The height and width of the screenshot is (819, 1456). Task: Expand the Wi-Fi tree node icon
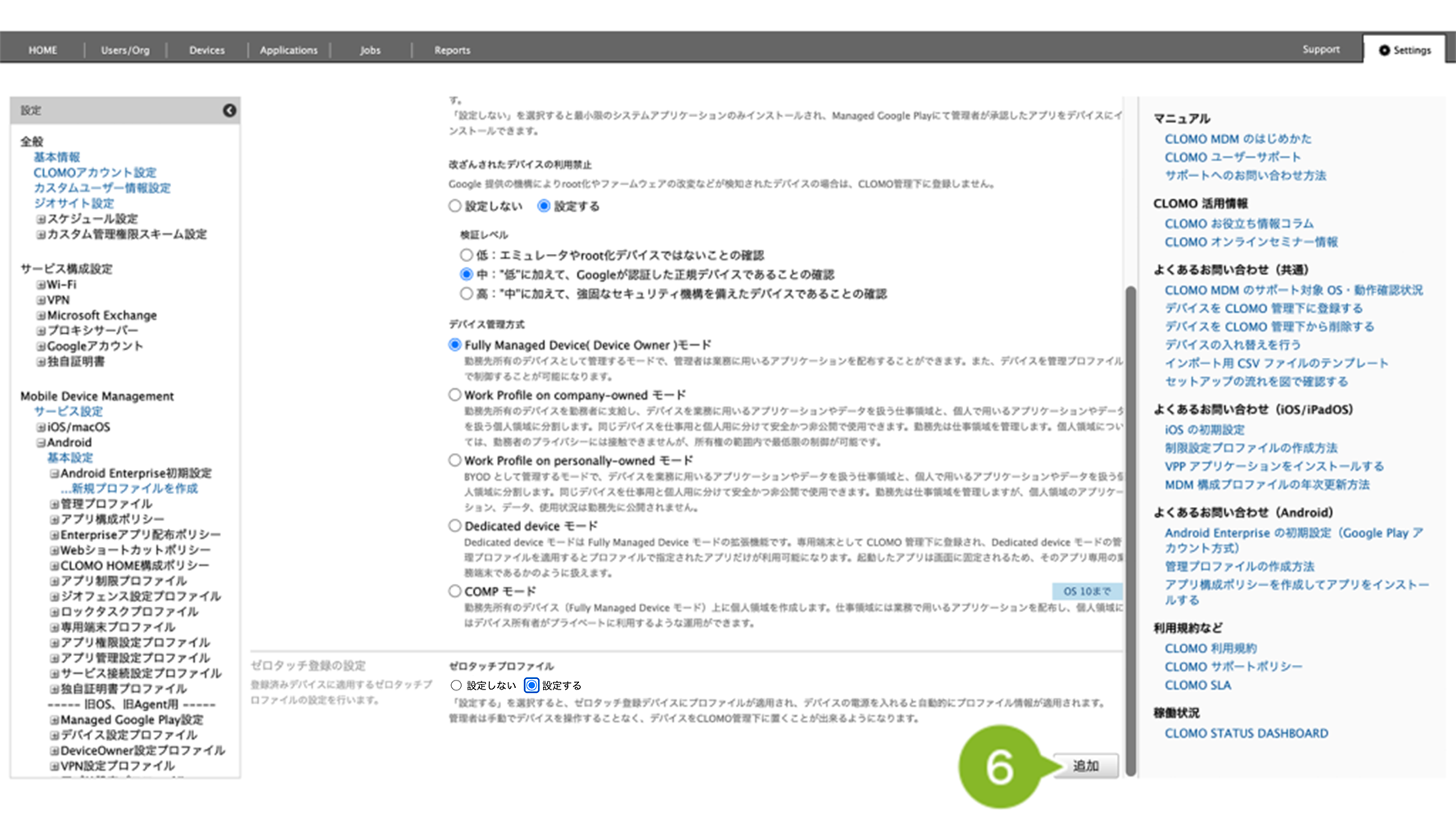point(40,285)
